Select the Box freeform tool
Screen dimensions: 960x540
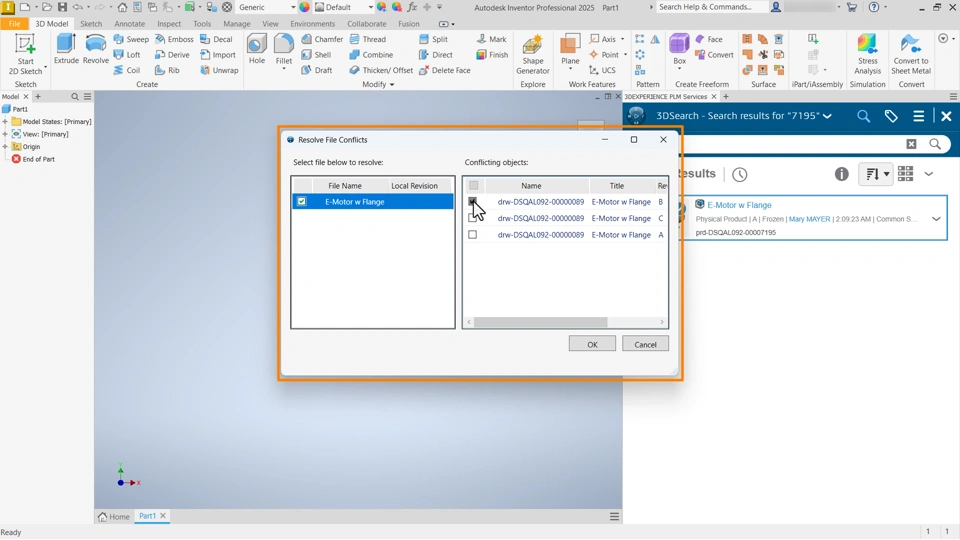680,50
